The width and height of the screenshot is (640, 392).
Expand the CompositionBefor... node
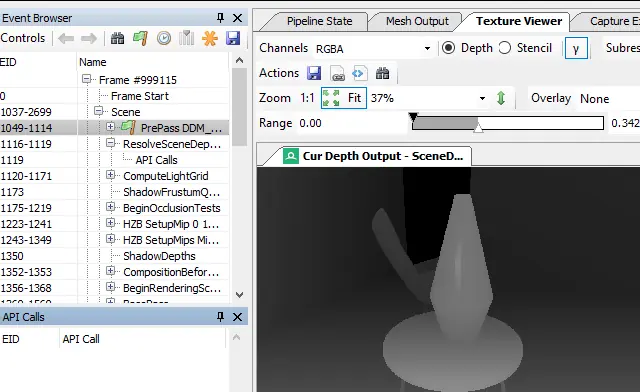coord(110,271)
